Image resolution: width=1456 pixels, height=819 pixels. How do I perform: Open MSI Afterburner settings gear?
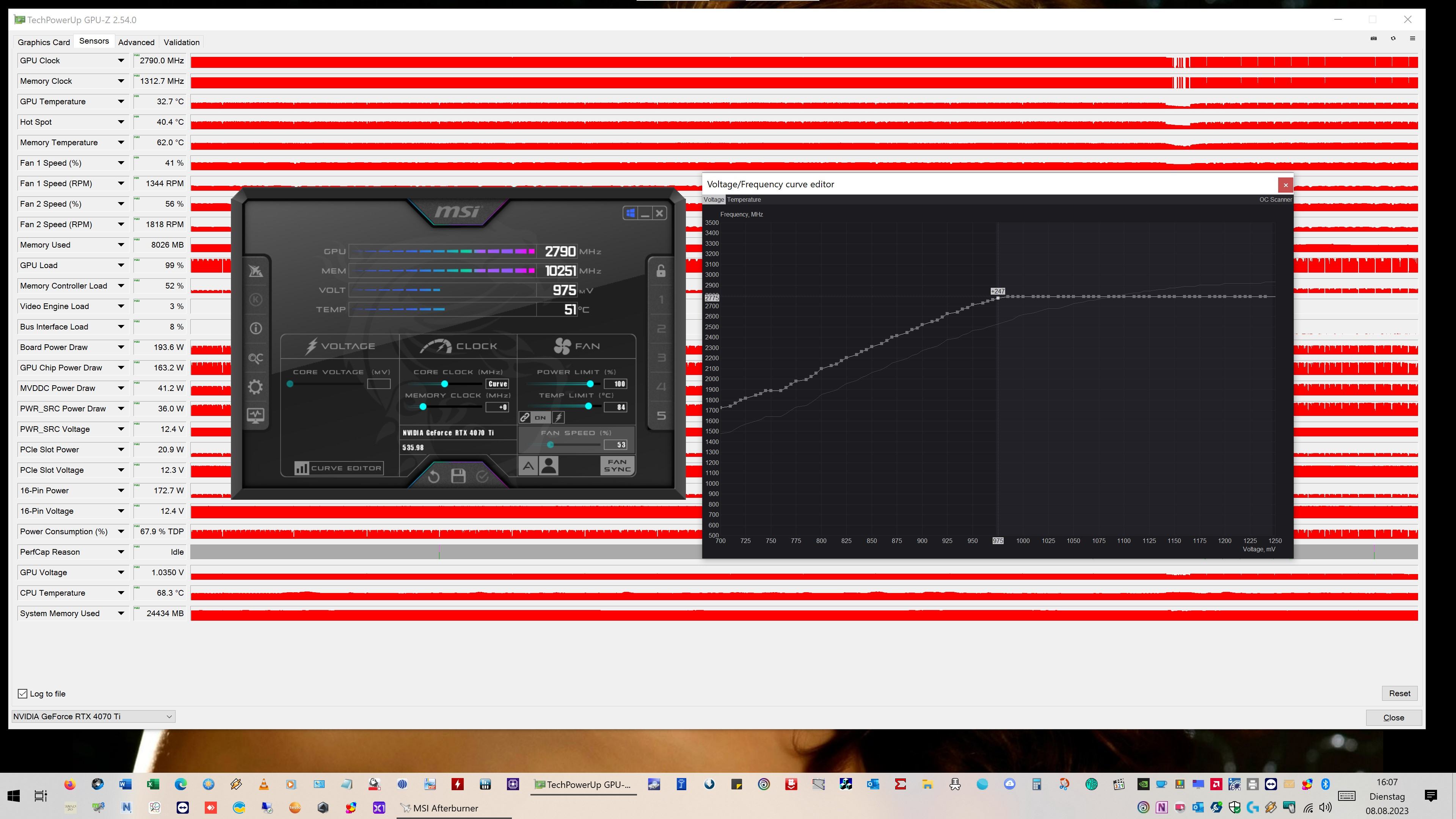tap(256, 387)
